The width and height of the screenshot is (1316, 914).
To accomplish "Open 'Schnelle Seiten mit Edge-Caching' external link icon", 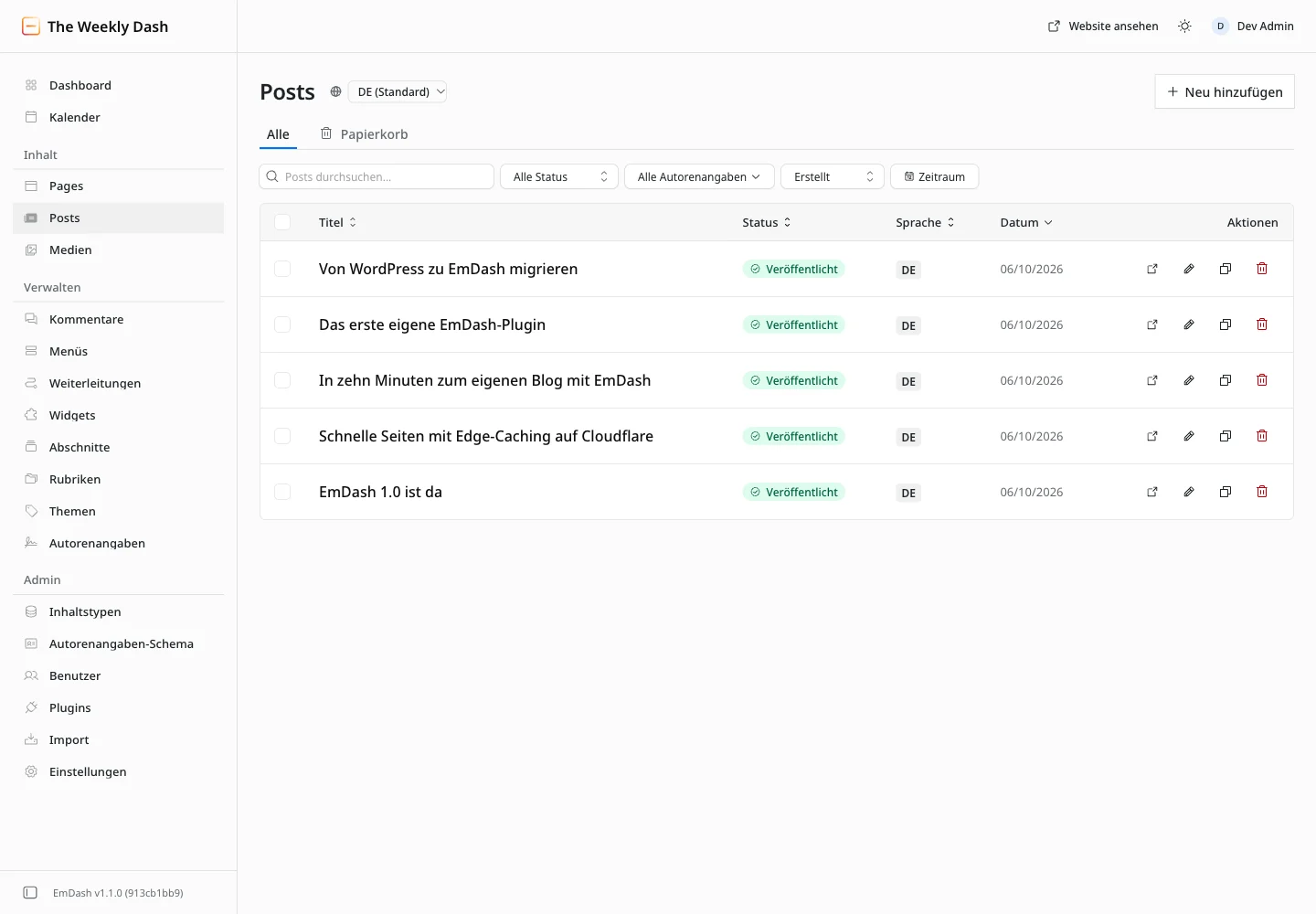I will (x=1152, y=436).
